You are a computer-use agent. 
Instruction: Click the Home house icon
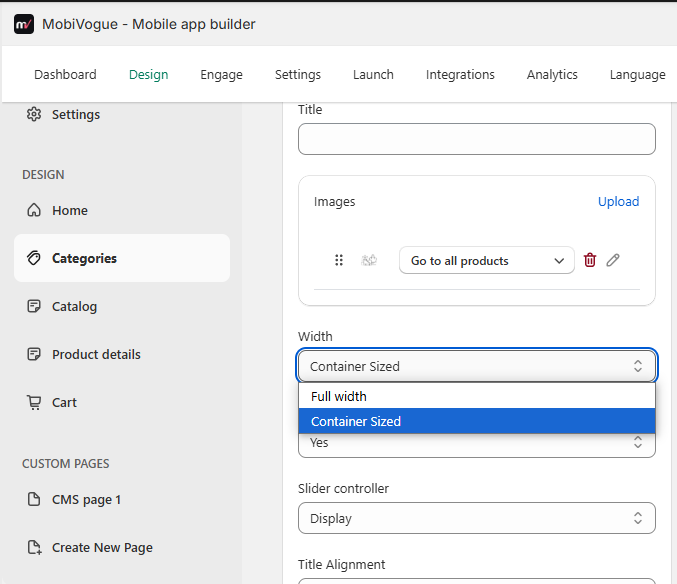click(34, 210)
